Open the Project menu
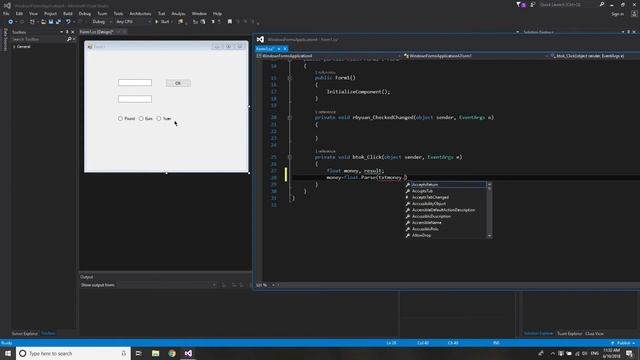The height and width of the screenshot is (360, 640). pyautogui.click(x=50, y=13)
